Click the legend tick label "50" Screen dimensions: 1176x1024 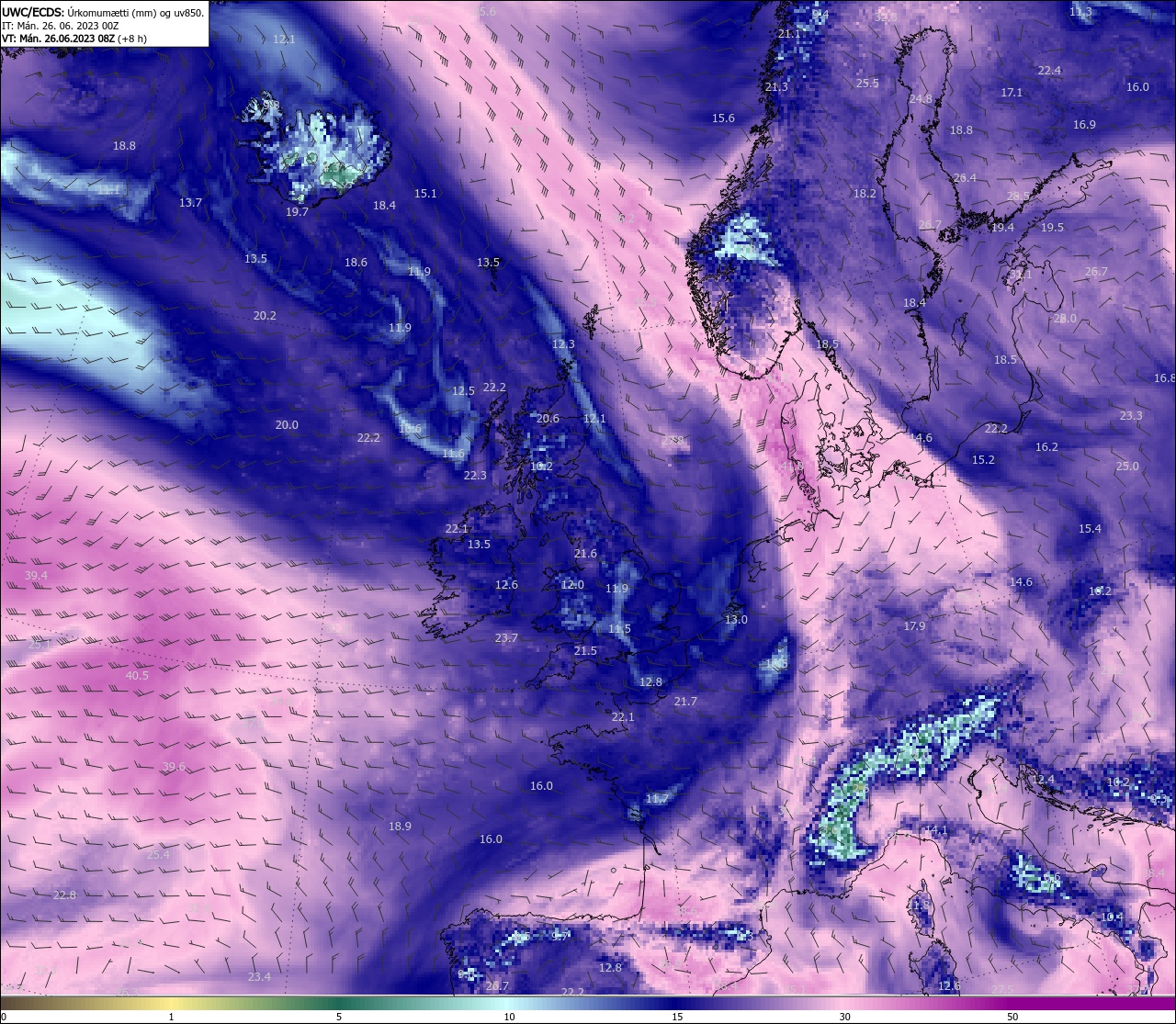pyautogui.click(x=1012, y=1017)
